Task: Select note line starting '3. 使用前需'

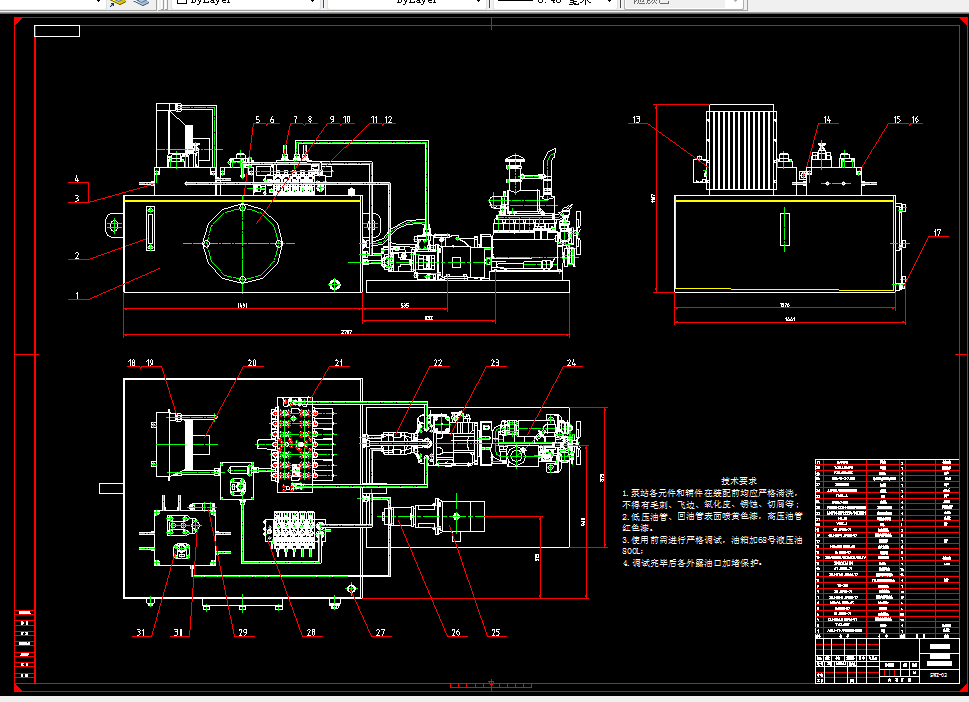Action: [712, 540]
